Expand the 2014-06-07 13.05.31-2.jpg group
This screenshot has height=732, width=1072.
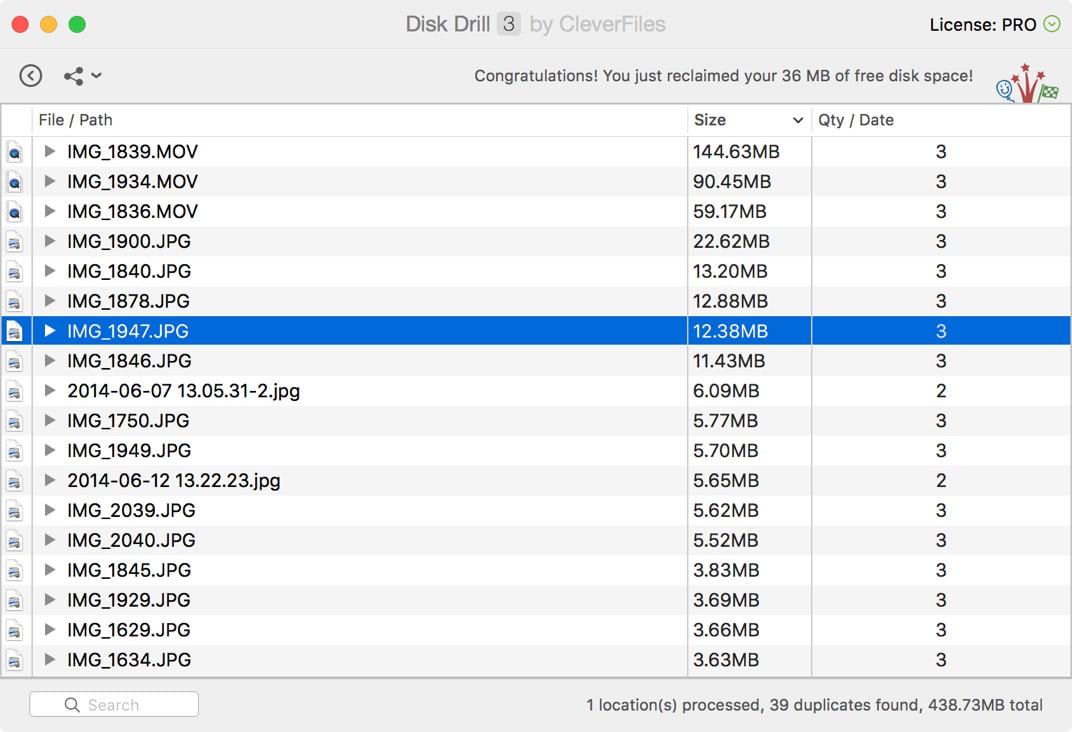(49, 390)
